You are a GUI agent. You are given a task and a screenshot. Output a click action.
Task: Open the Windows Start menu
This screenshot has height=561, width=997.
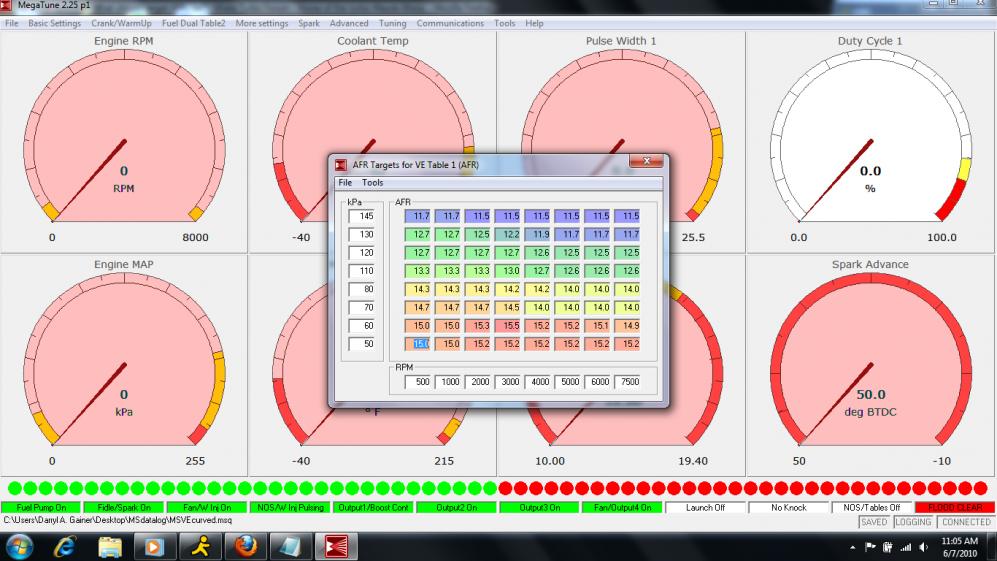tap(19, 547)
